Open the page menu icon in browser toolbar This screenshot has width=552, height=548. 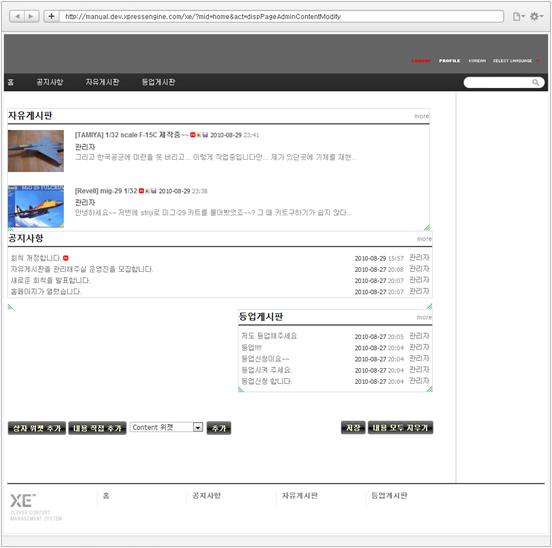(x=518, y=16)
